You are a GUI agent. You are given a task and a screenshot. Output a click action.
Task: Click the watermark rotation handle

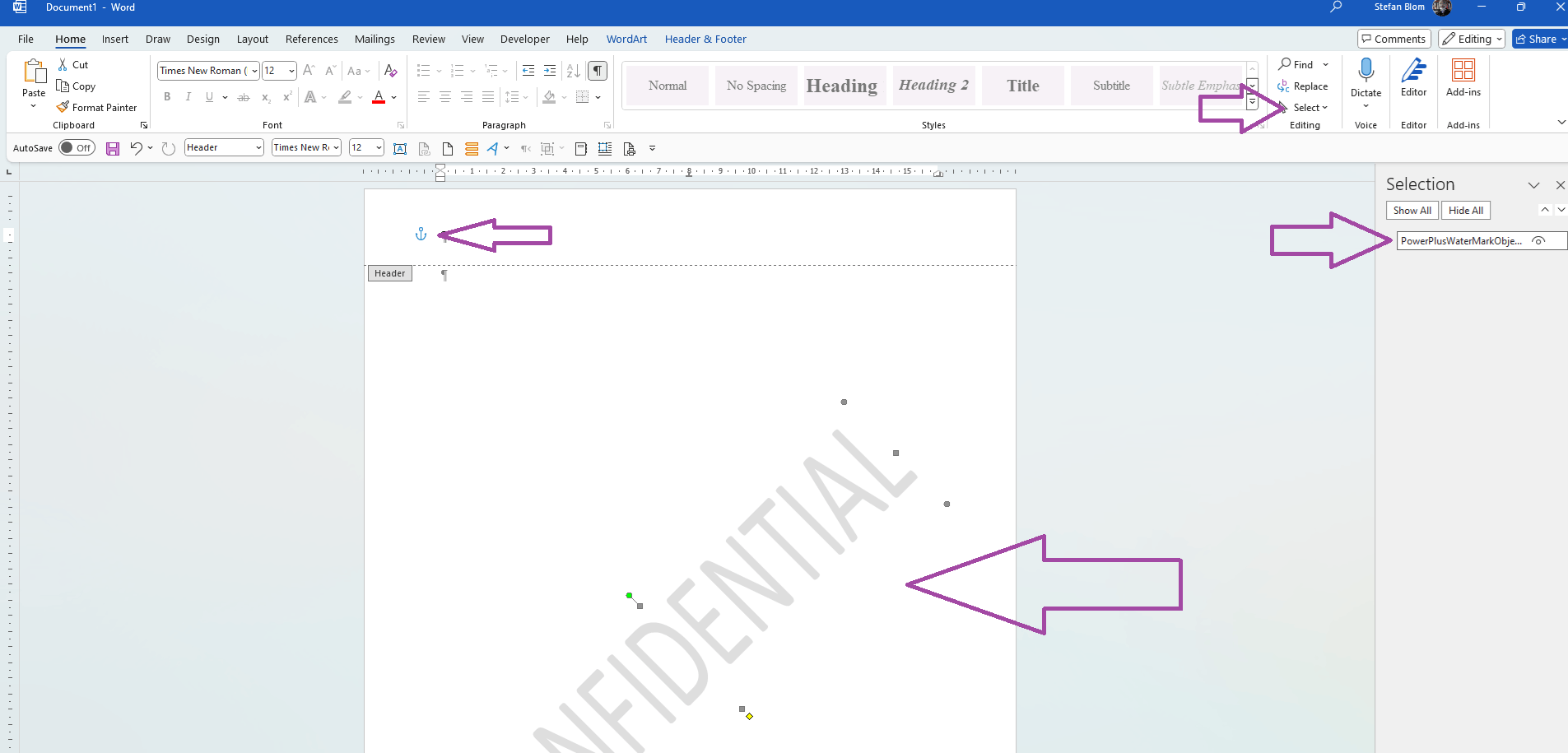click(x=629, y=595)
